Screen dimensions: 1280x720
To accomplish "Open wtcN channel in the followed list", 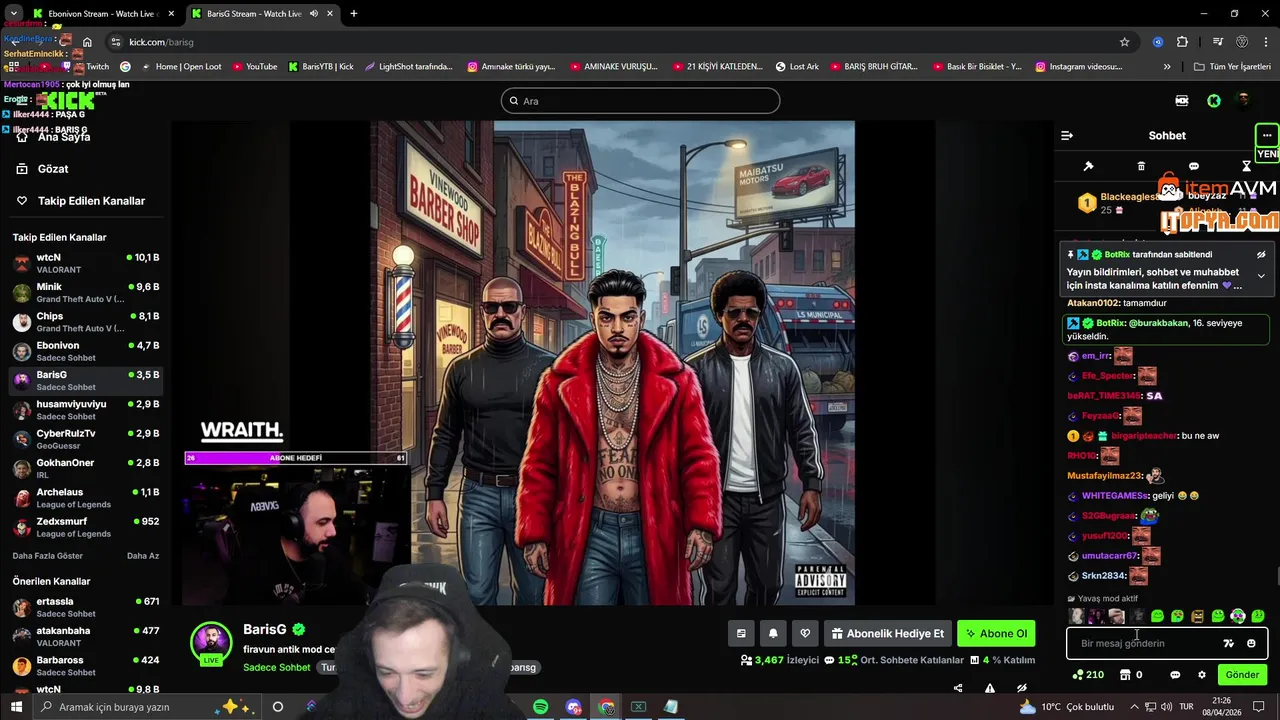I will coord(85,264).
